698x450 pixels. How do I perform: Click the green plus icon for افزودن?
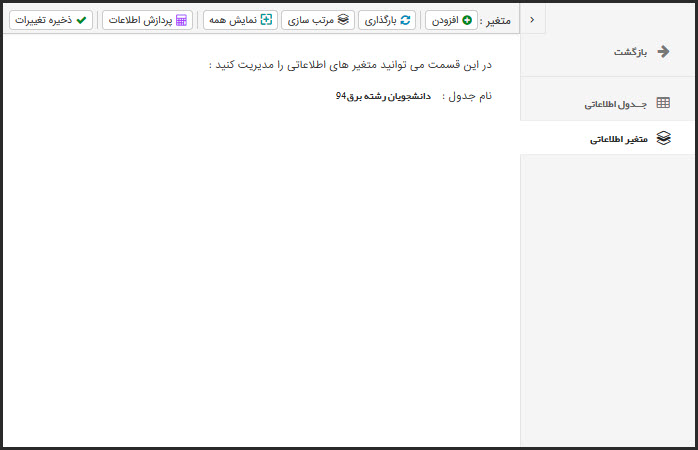click(468, 20)
